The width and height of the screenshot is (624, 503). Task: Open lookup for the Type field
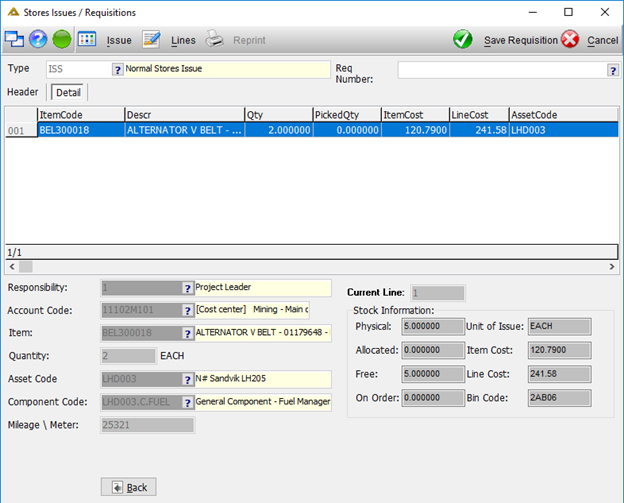[x=117, y=70]
